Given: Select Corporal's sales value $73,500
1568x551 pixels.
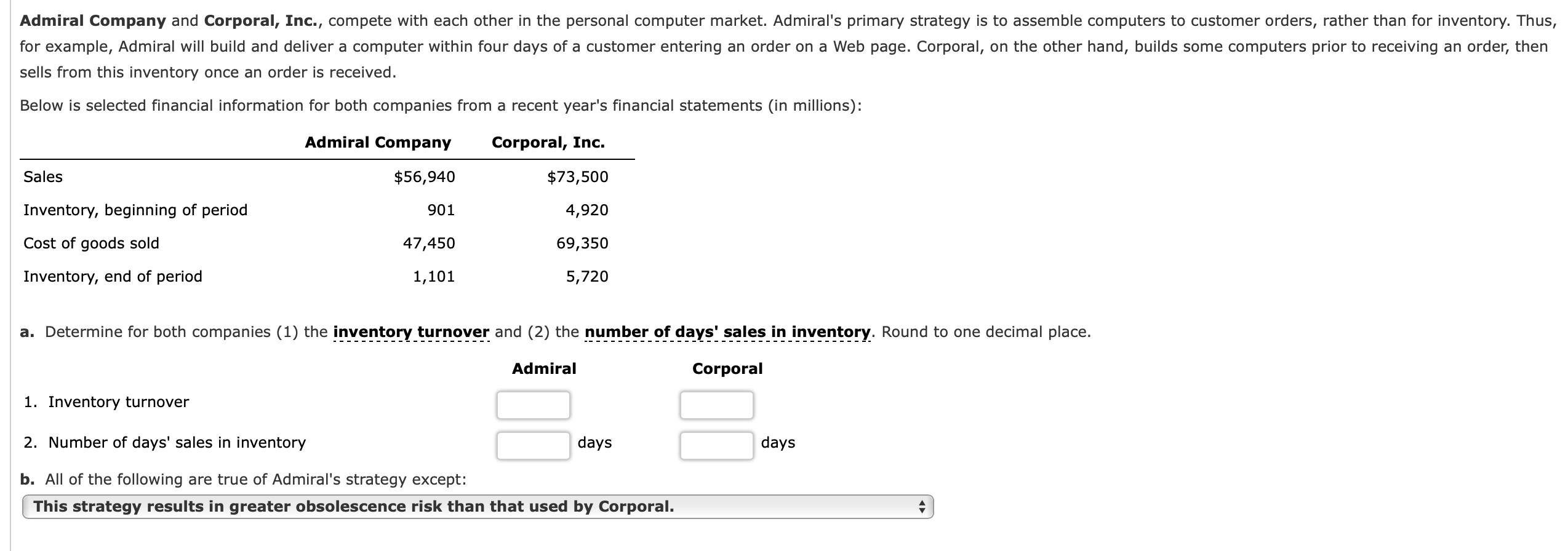Looking at the screenshot, I should pyautogui.click(x=577, y=177).
